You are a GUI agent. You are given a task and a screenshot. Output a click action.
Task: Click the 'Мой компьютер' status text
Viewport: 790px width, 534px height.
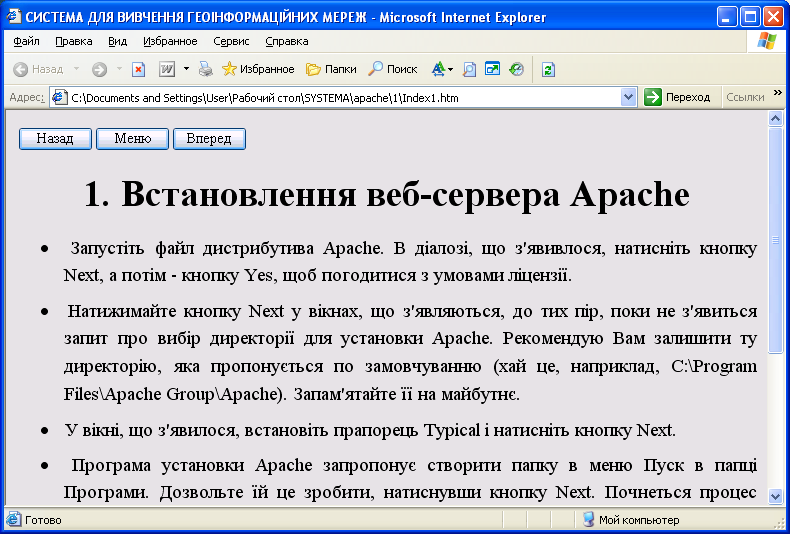[x=639, y=520]
